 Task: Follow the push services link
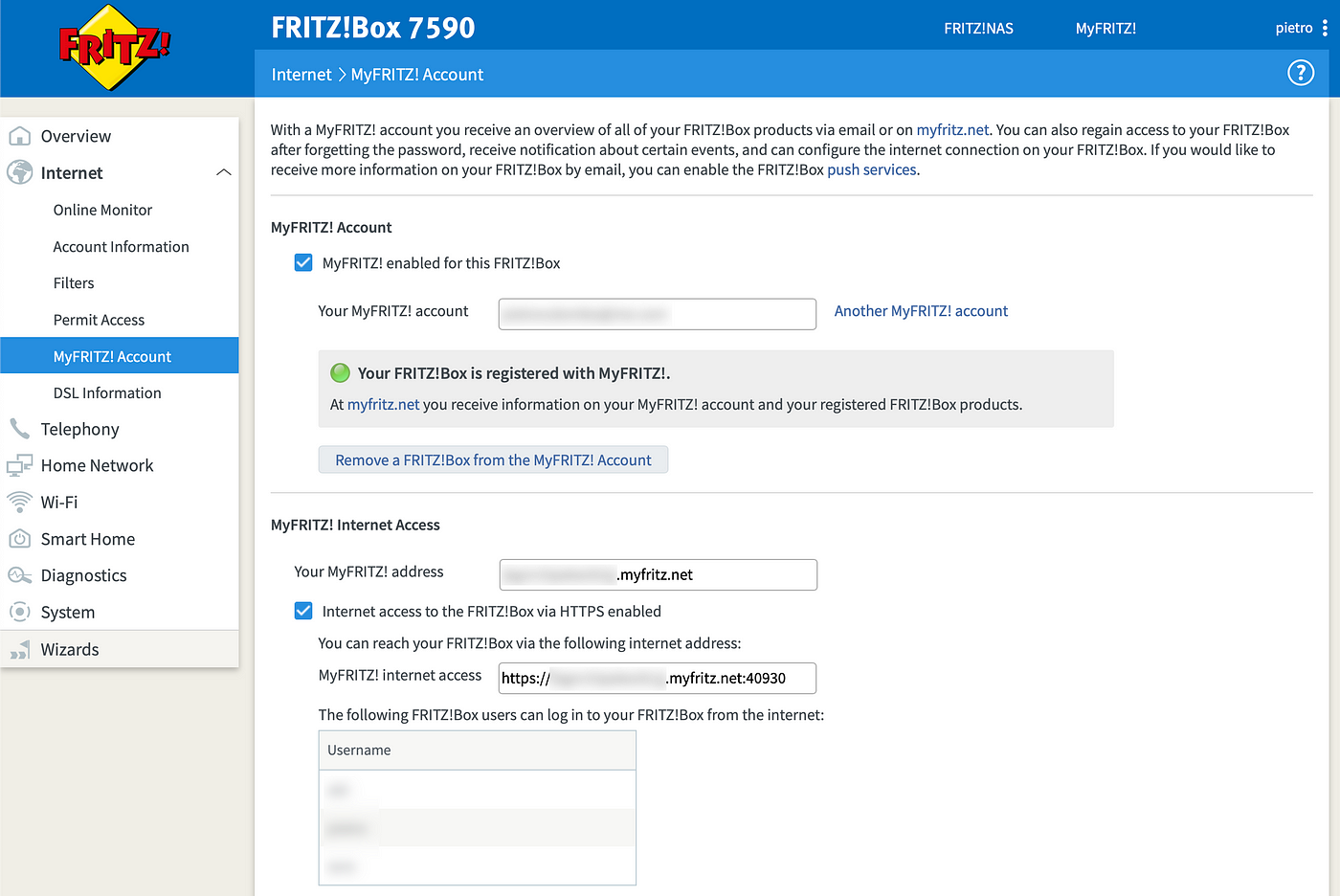pyautogui.click(x=872, y=169)
